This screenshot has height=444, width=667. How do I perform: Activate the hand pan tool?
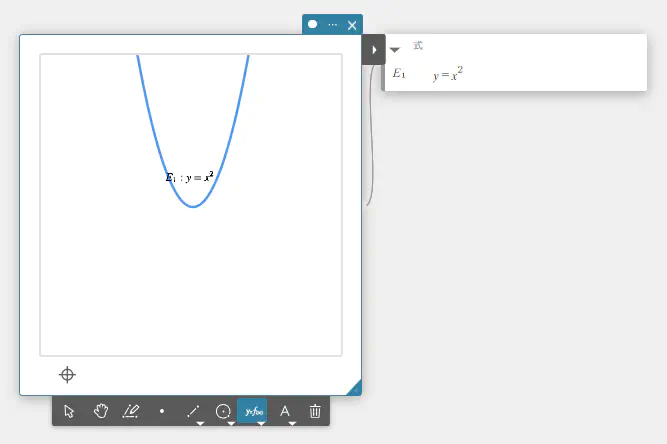pos(101,411)
